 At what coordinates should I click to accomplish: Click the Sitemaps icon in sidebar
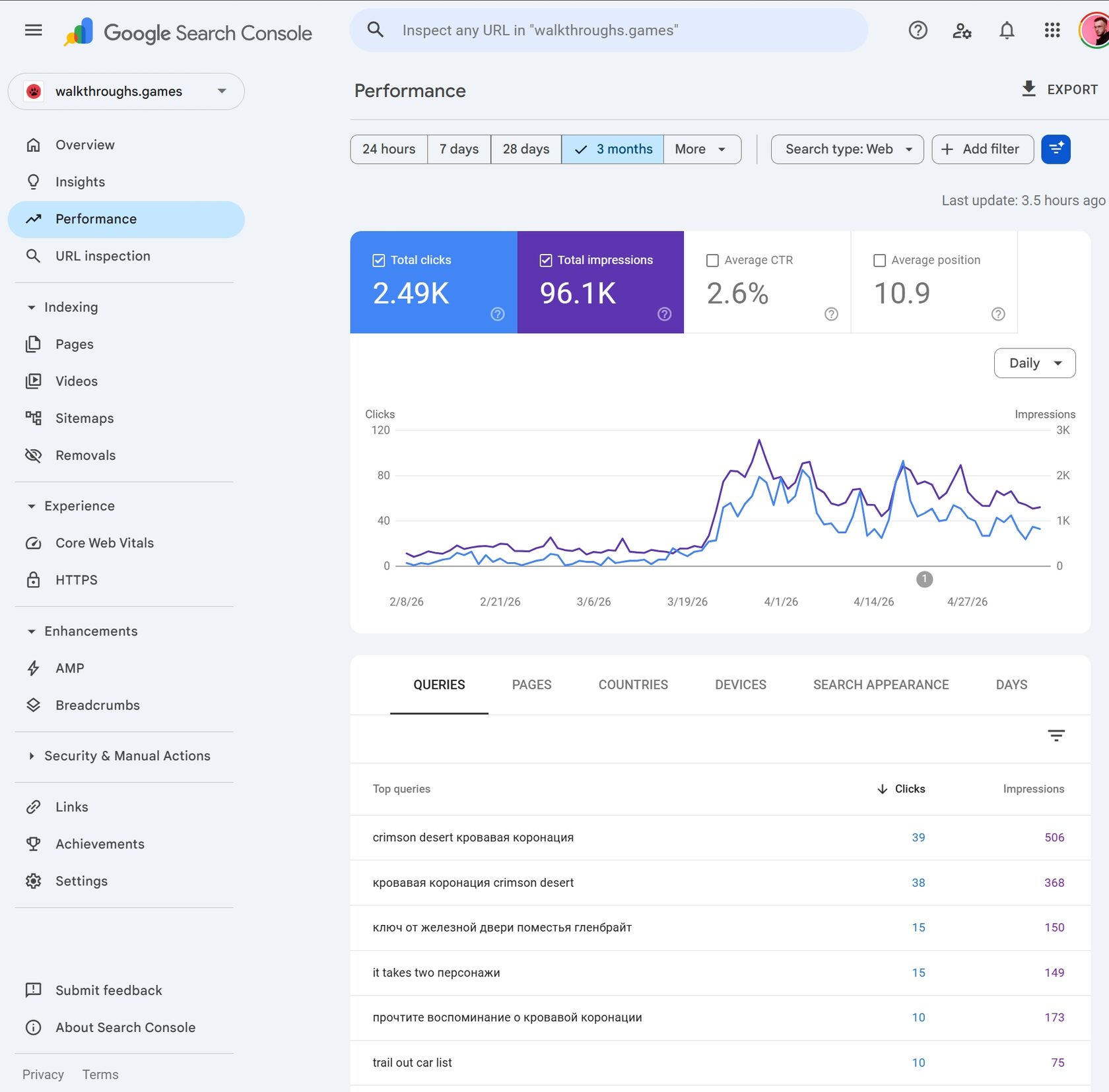33,418
